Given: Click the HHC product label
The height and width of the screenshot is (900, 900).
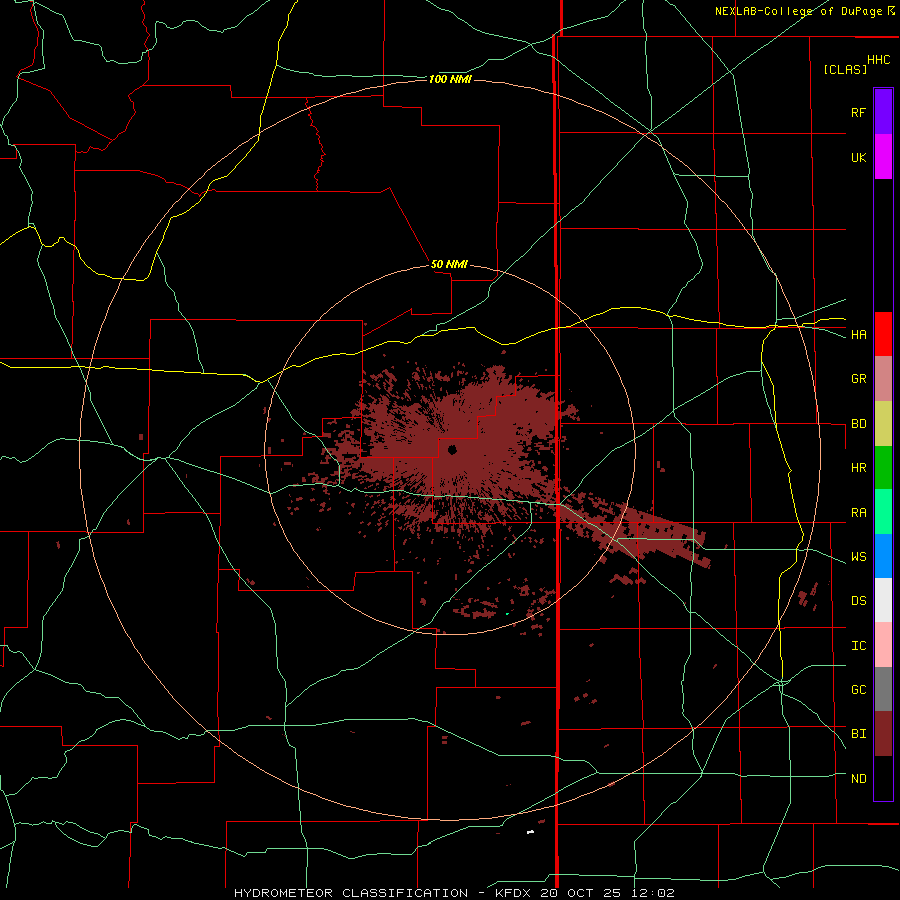Looking at the screenshot, I should (878, 60).
